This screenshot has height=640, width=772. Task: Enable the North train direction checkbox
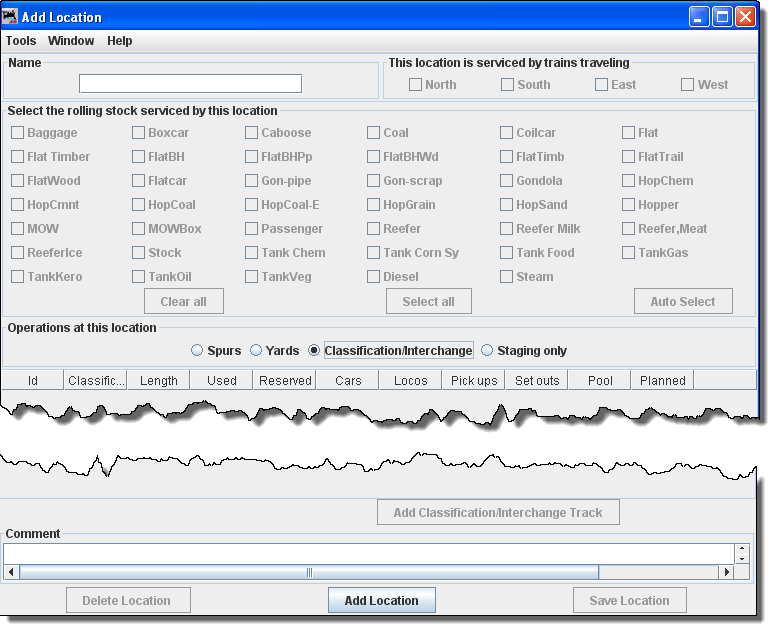point(416,85)
